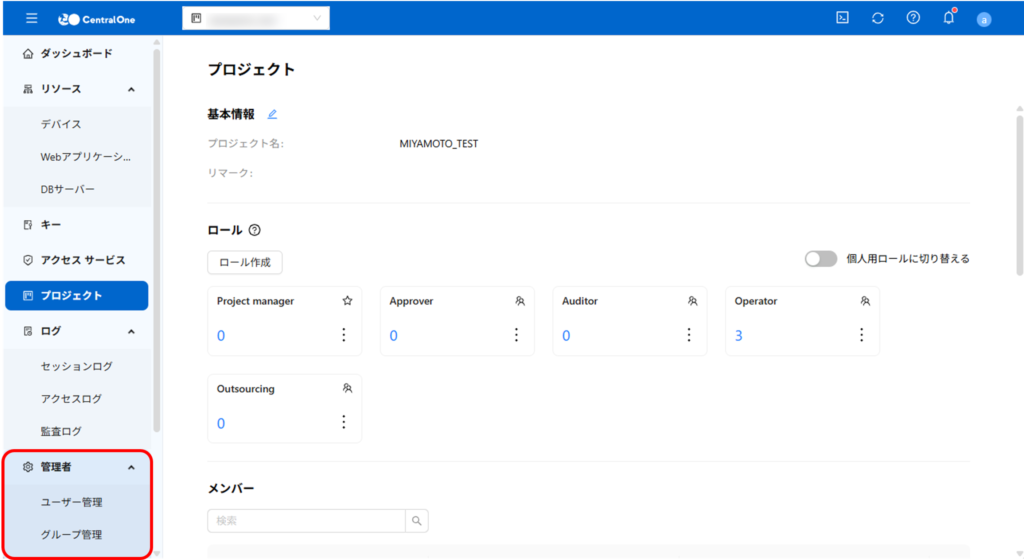Open the project selector dropdown
This screenshot has height=560, width=1024.
(256, 18)
